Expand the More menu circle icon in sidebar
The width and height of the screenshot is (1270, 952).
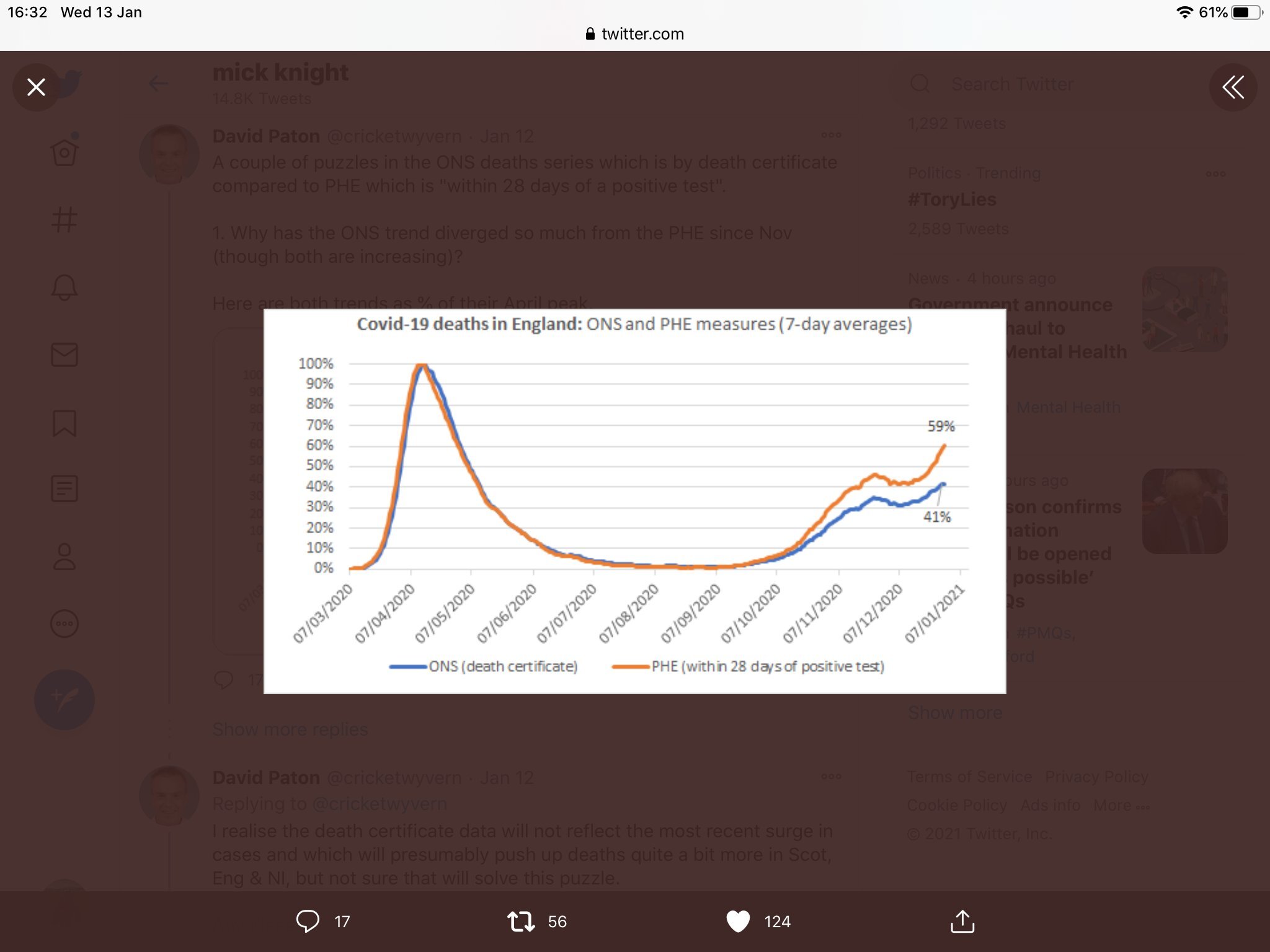point(64,624)
